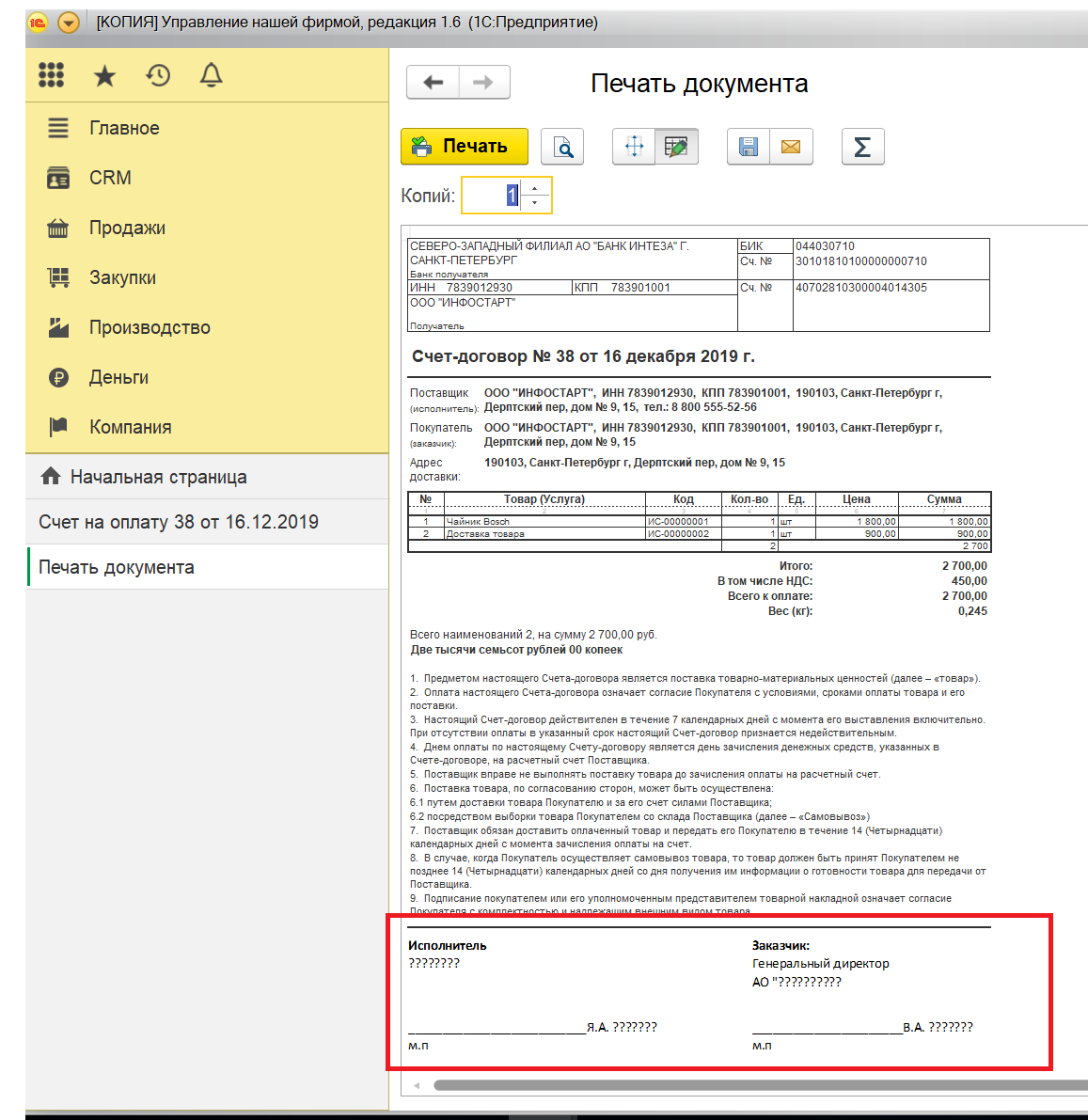Select the Доставка товара row cell
1088x1120 pixels.
click(544, 533)
